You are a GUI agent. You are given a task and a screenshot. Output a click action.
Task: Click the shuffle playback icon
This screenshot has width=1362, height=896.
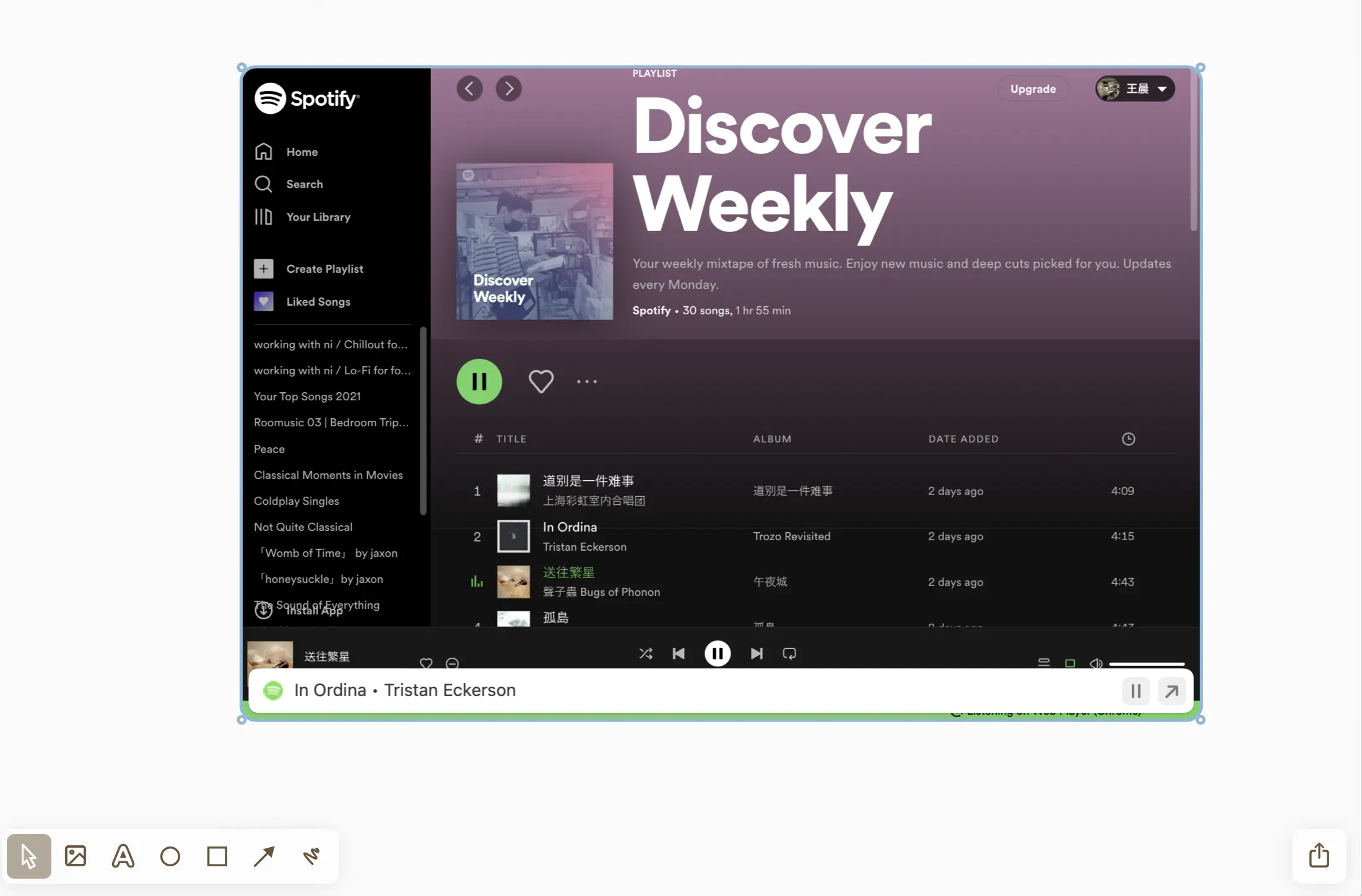click(645, 653)
